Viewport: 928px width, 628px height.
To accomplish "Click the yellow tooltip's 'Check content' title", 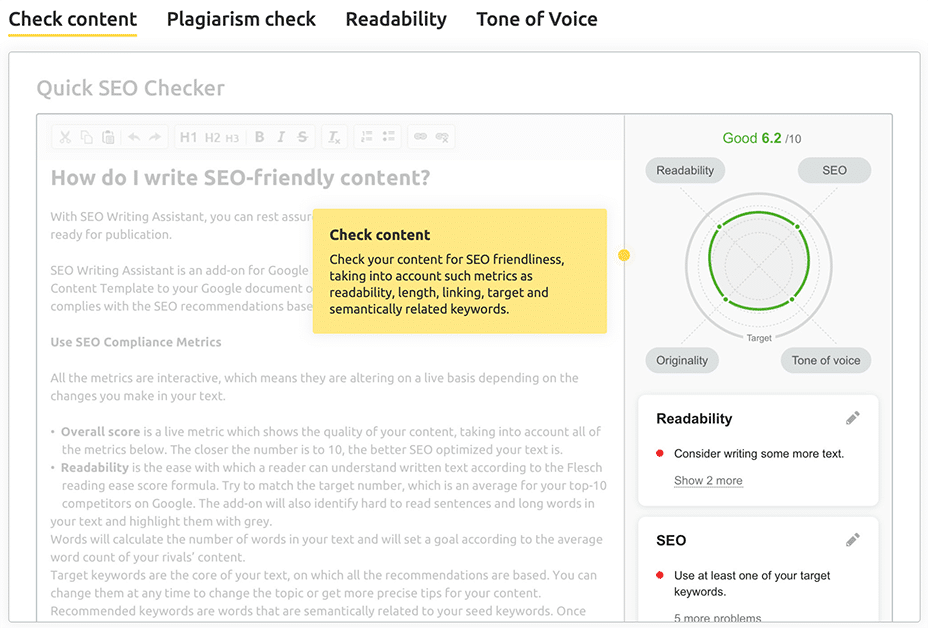I will 380,235.
